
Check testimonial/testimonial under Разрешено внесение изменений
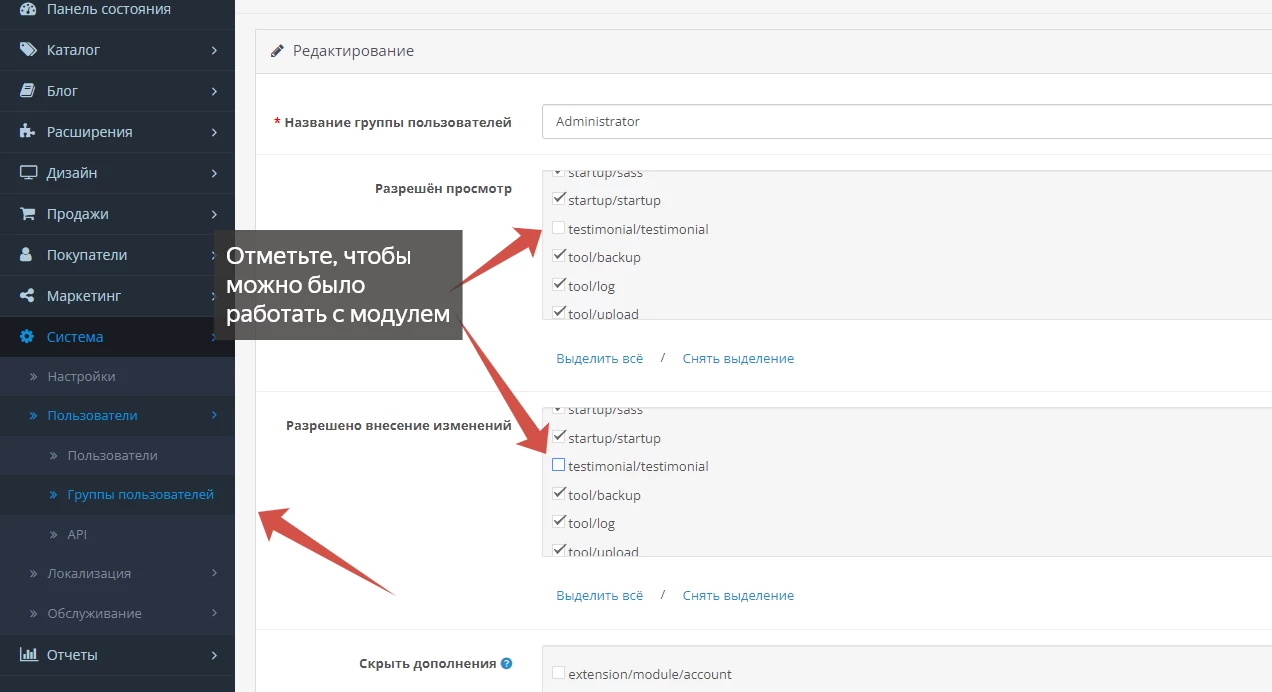tap(558, 465)
